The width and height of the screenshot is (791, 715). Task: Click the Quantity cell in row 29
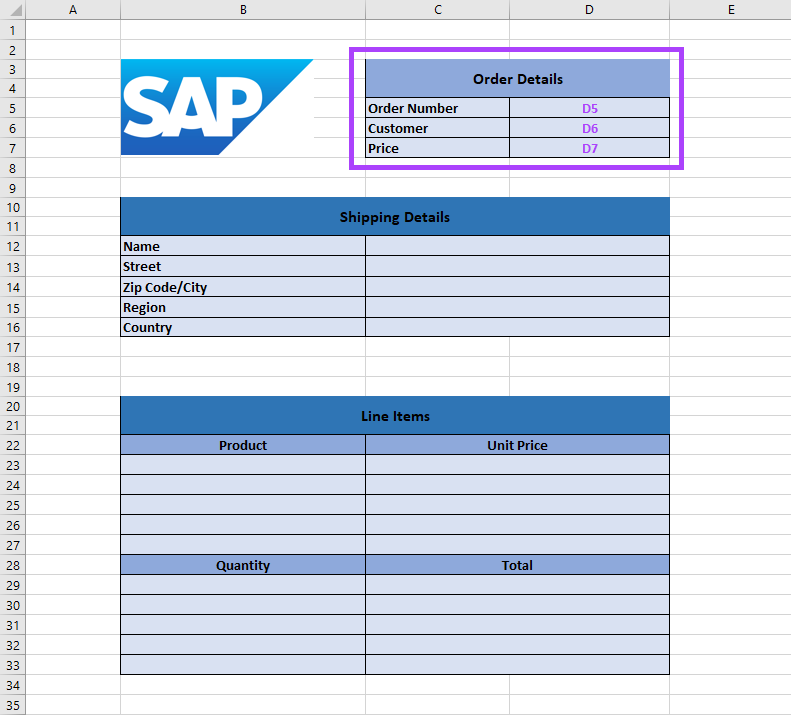pyautogui.click(x=243, y=585)
